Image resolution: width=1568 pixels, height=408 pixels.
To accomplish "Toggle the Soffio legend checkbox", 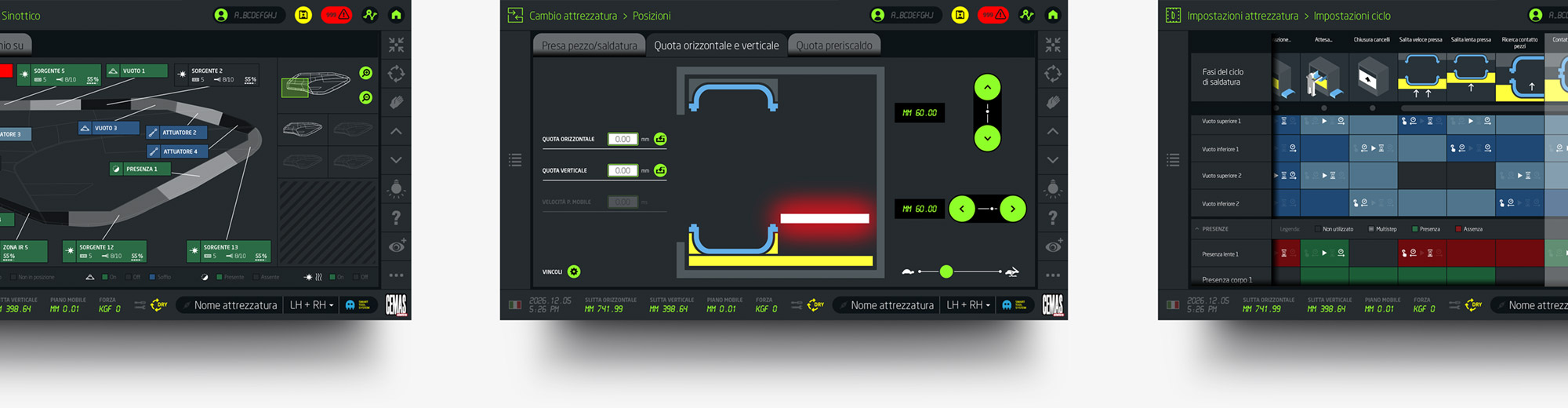I will (x=152, y=277).
